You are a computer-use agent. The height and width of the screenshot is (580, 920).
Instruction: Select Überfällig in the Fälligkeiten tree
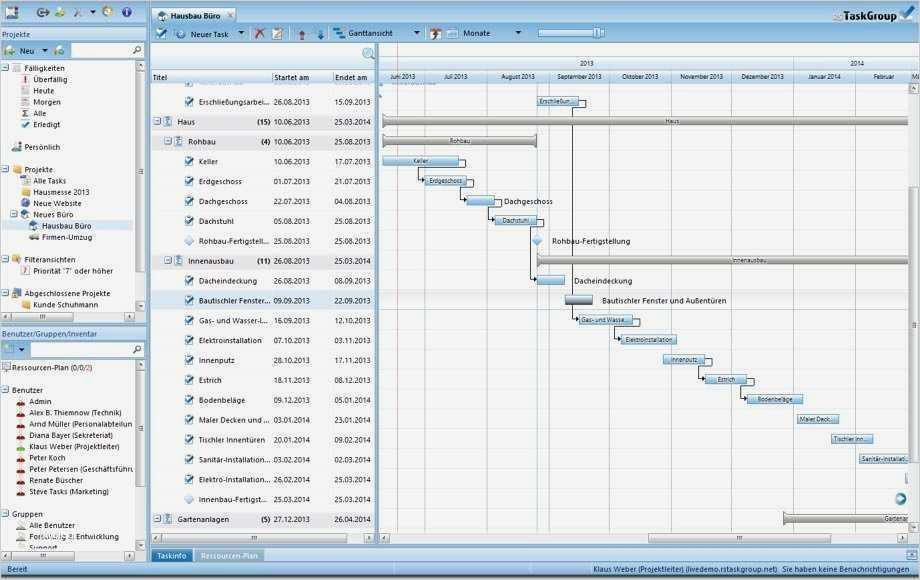(50, 79)
